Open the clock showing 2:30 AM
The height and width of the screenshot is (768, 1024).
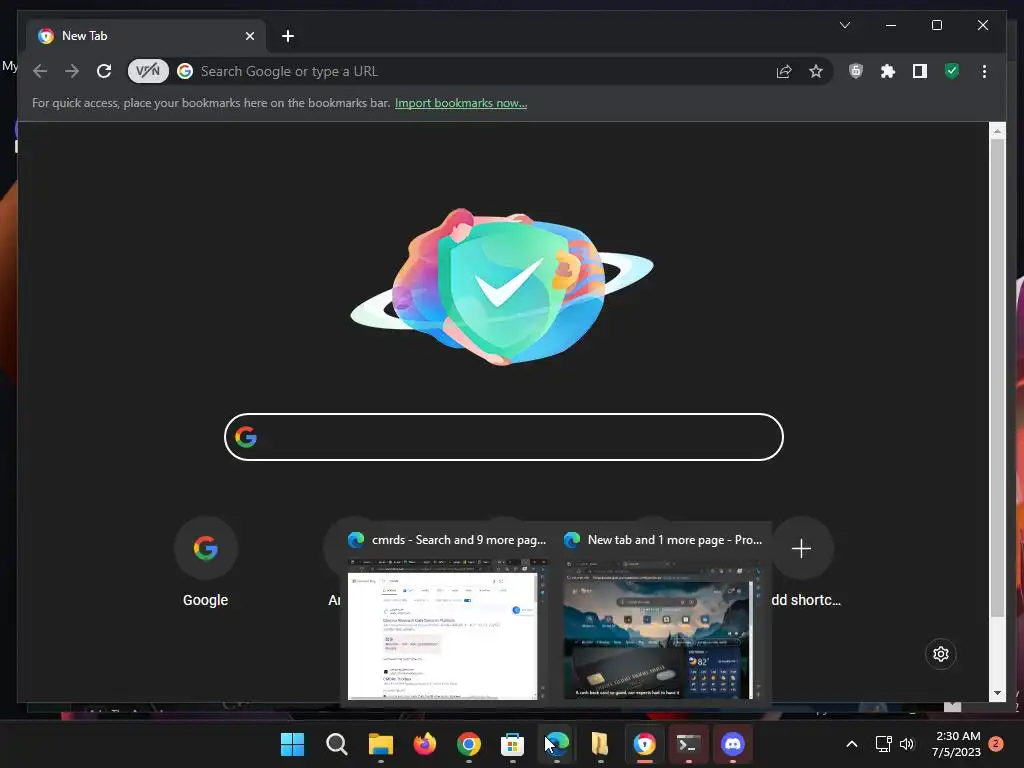point(957,744)
